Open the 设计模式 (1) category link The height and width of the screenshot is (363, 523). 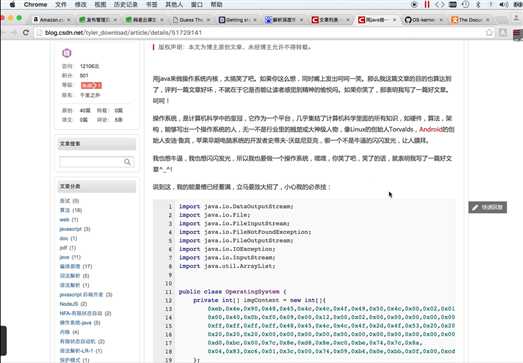pos(74,360)
